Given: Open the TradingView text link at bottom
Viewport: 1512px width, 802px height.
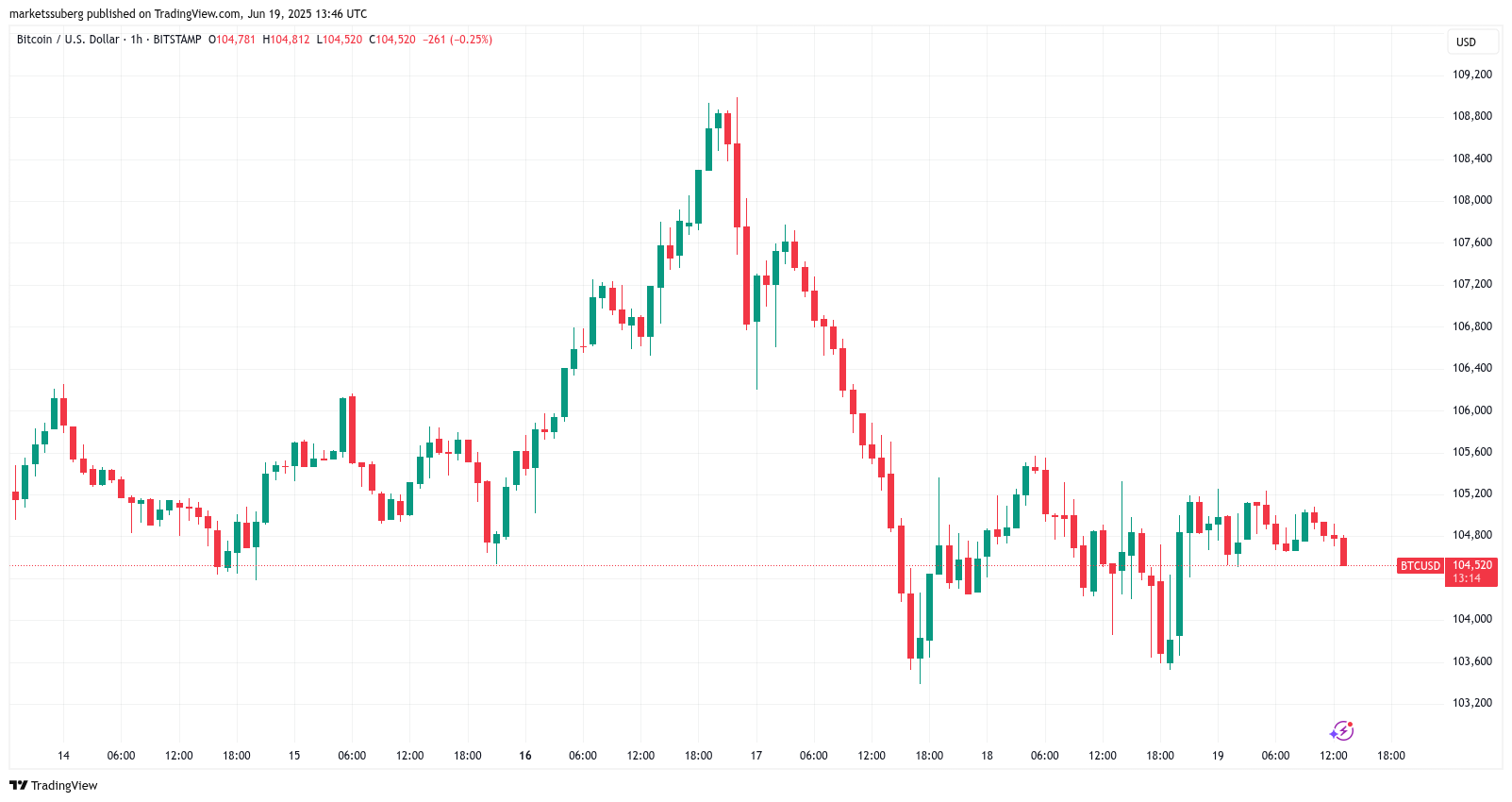Looking at the screenshot, I should coord(64,785).
